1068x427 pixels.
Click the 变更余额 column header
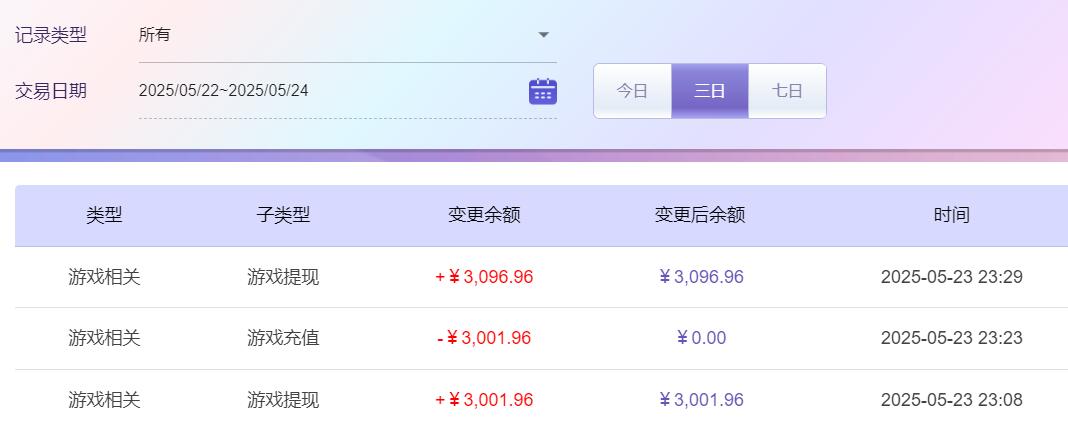coord(484,215)
